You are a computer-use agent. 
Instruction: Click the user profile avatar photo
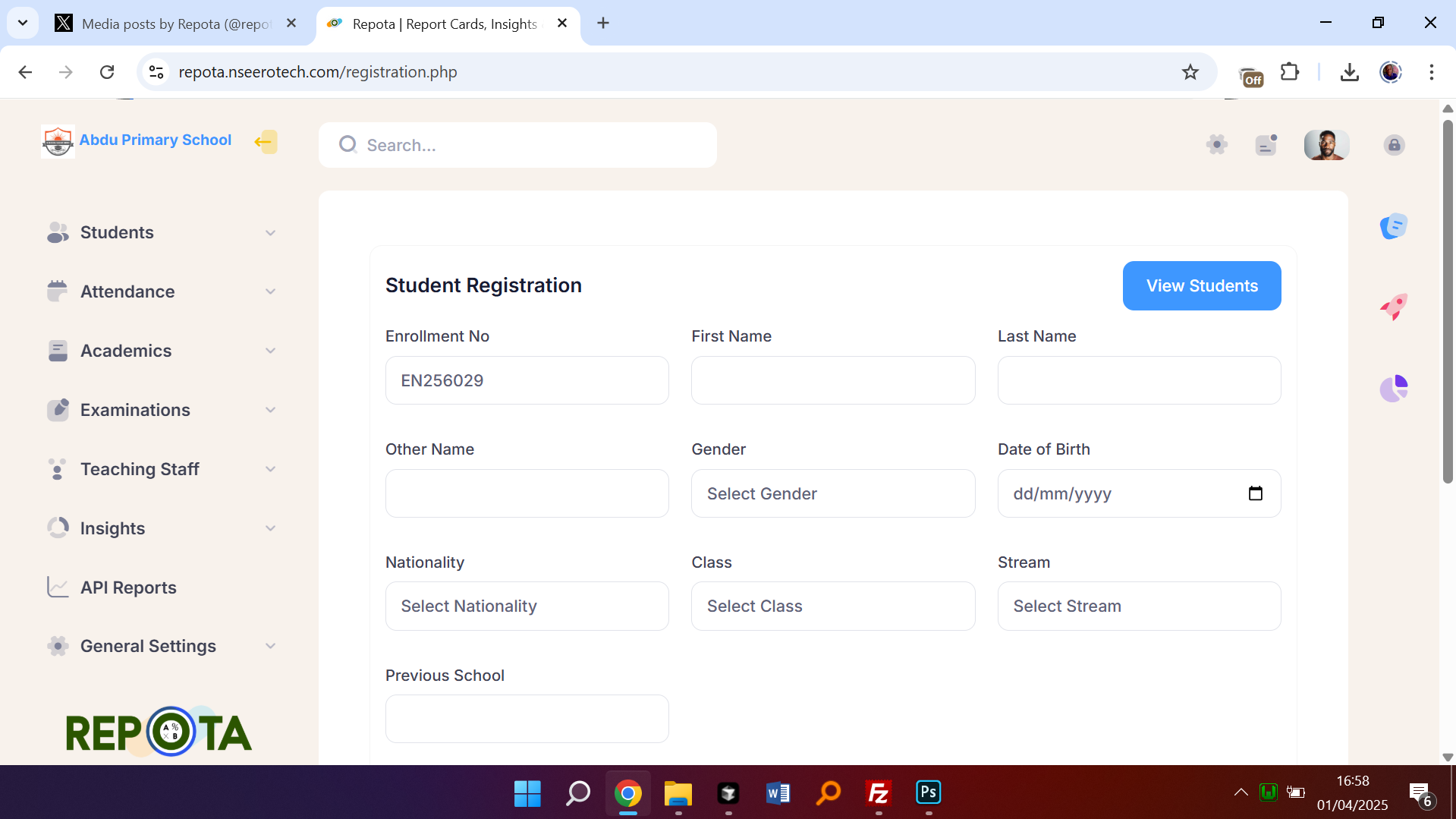[x=1325, y=144]
